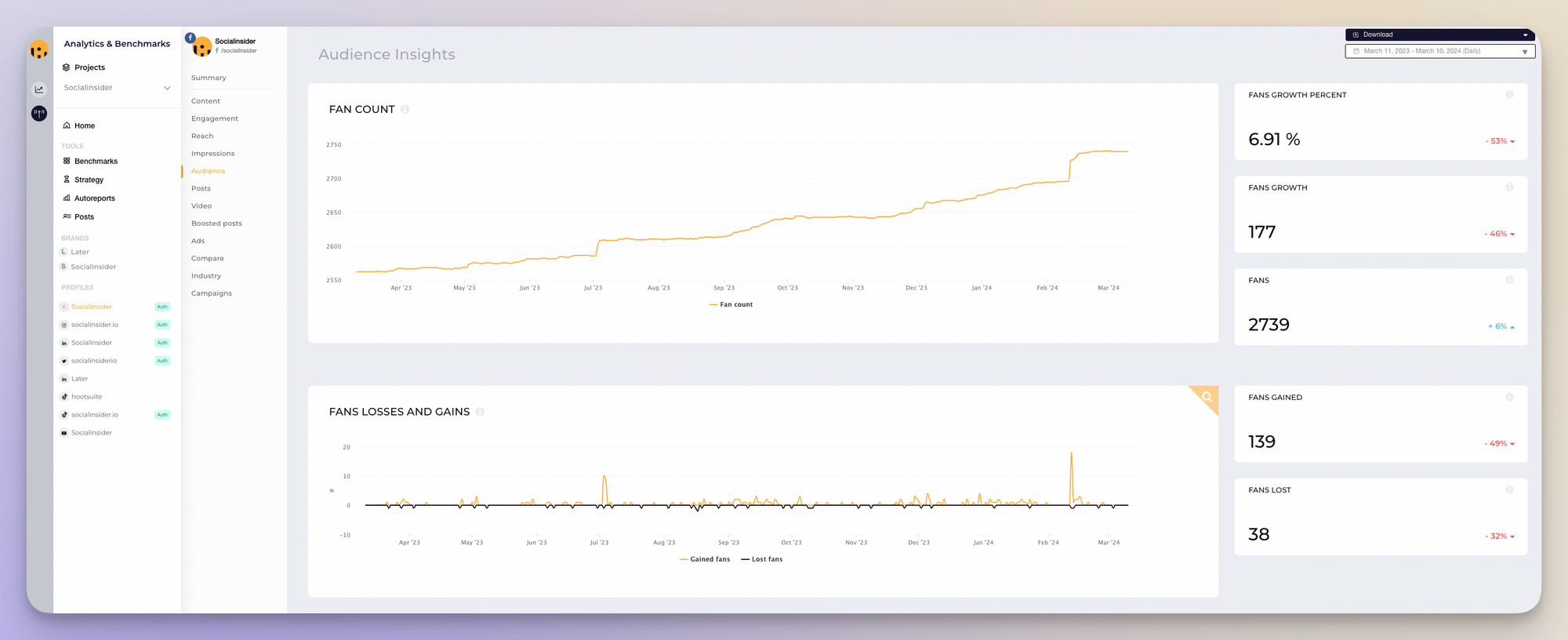Viewport: 1568px width, 640px height.
Task: Click the - 46% change indicator
Action: (x=1500, y=234)
